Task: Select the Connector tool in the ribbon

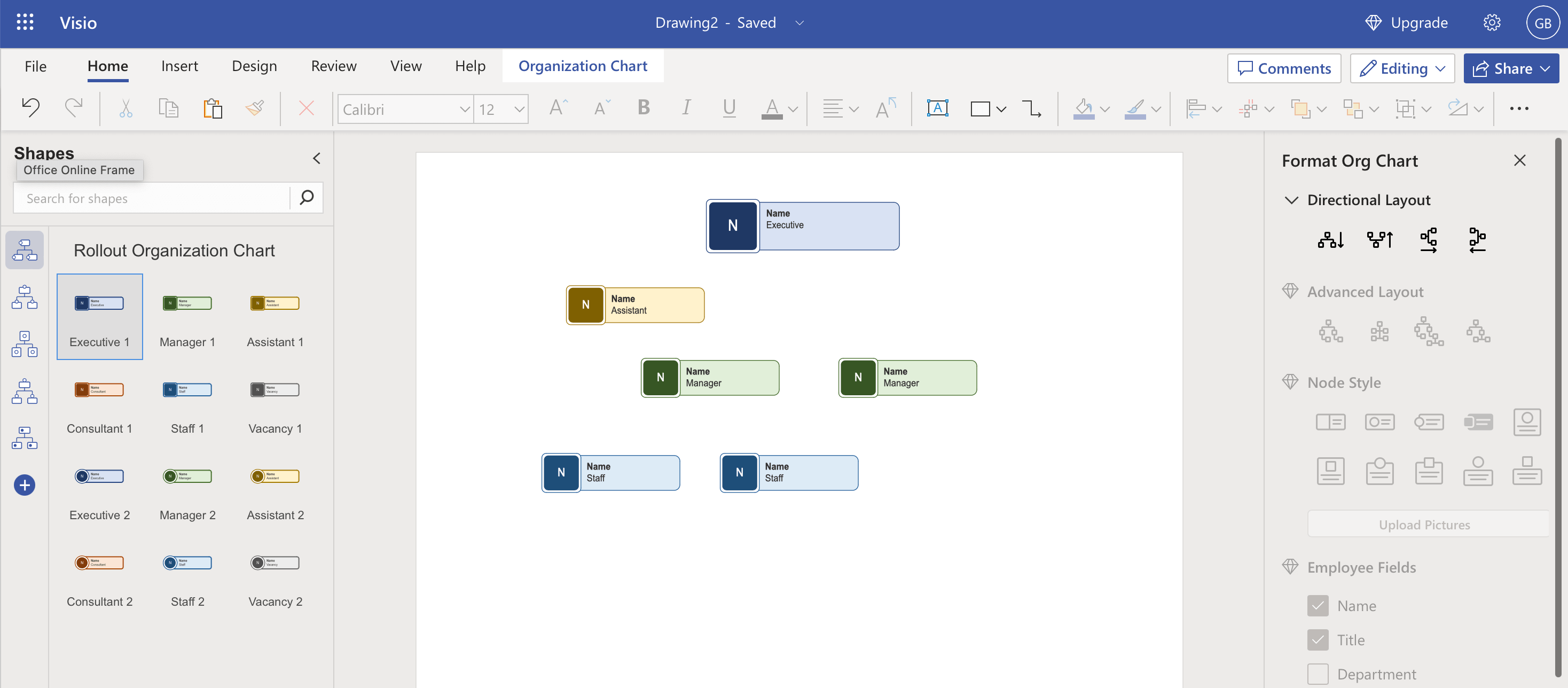Action: (x=1032, y=108)
